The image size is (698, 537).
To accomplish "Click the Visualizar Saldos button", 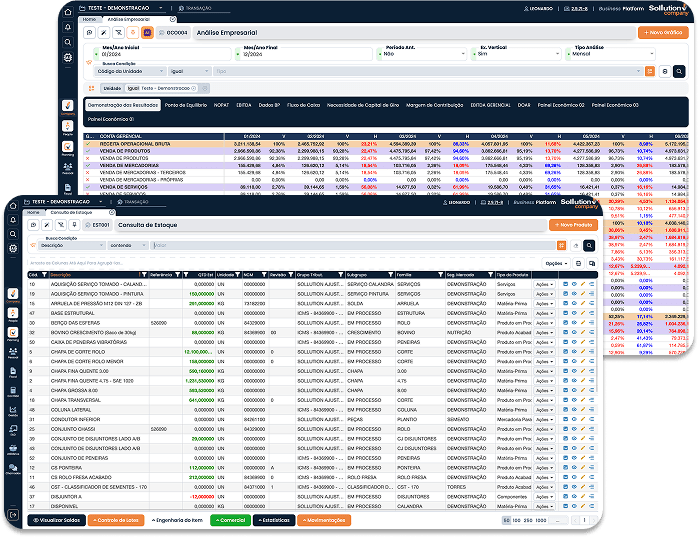I will 55,520.
